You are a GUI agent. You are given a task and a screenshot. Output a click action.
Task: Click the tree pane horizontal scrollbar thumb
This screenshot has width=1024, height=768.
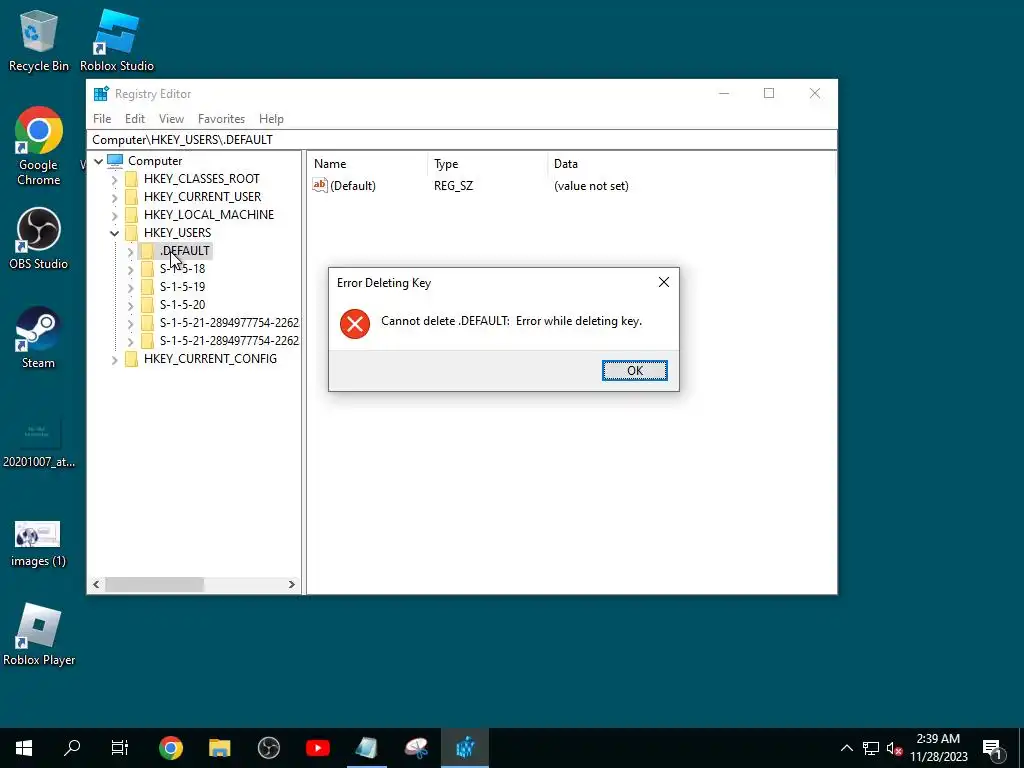pos(155,584)
